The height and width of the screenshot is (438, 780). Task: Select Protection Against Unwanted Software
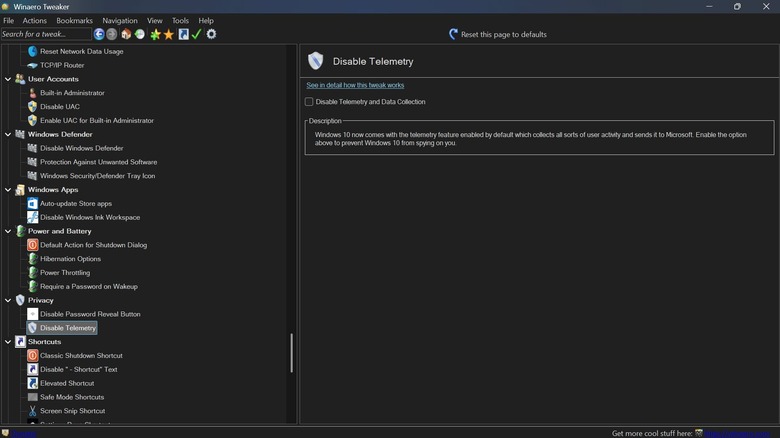coord(98,162)
